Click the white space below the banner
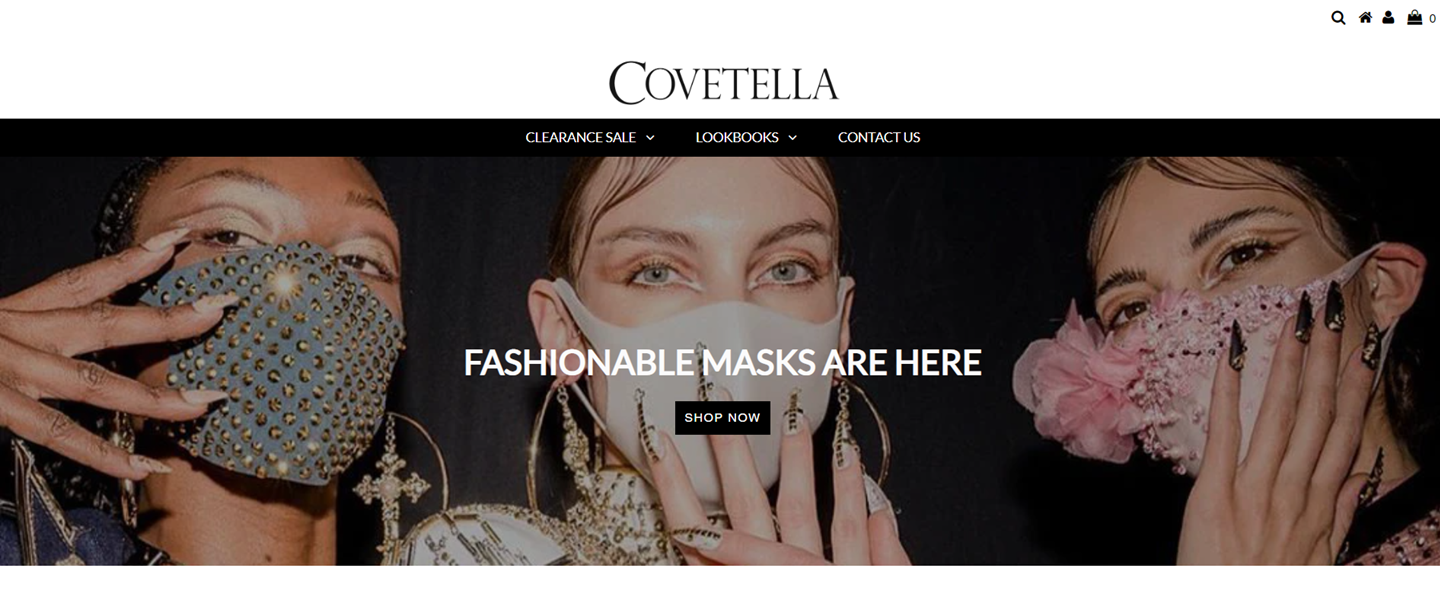 coord(720,587)
